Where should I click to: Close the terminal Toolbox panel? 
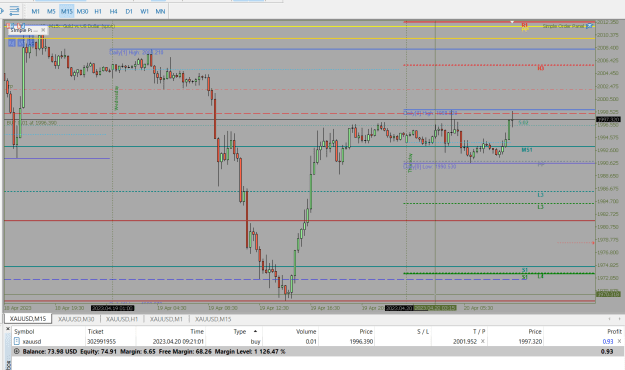pyautogui.click(x=8, y=329)
